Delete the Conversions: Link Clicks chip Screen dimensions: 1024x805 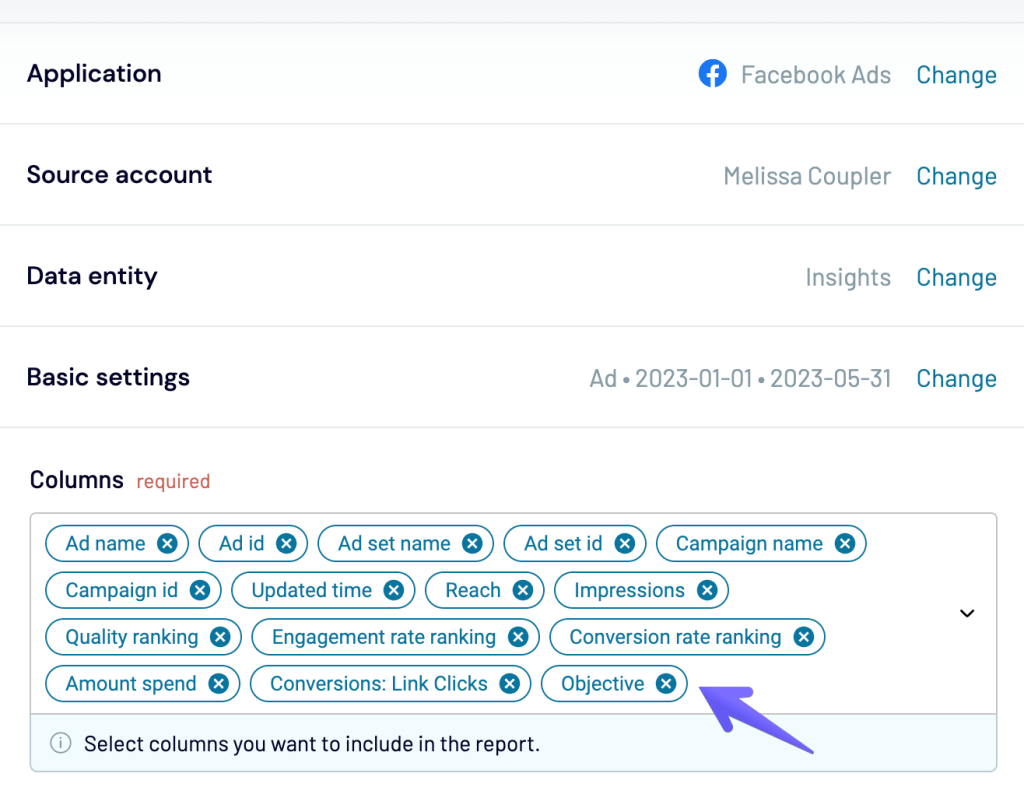point(509,685)
